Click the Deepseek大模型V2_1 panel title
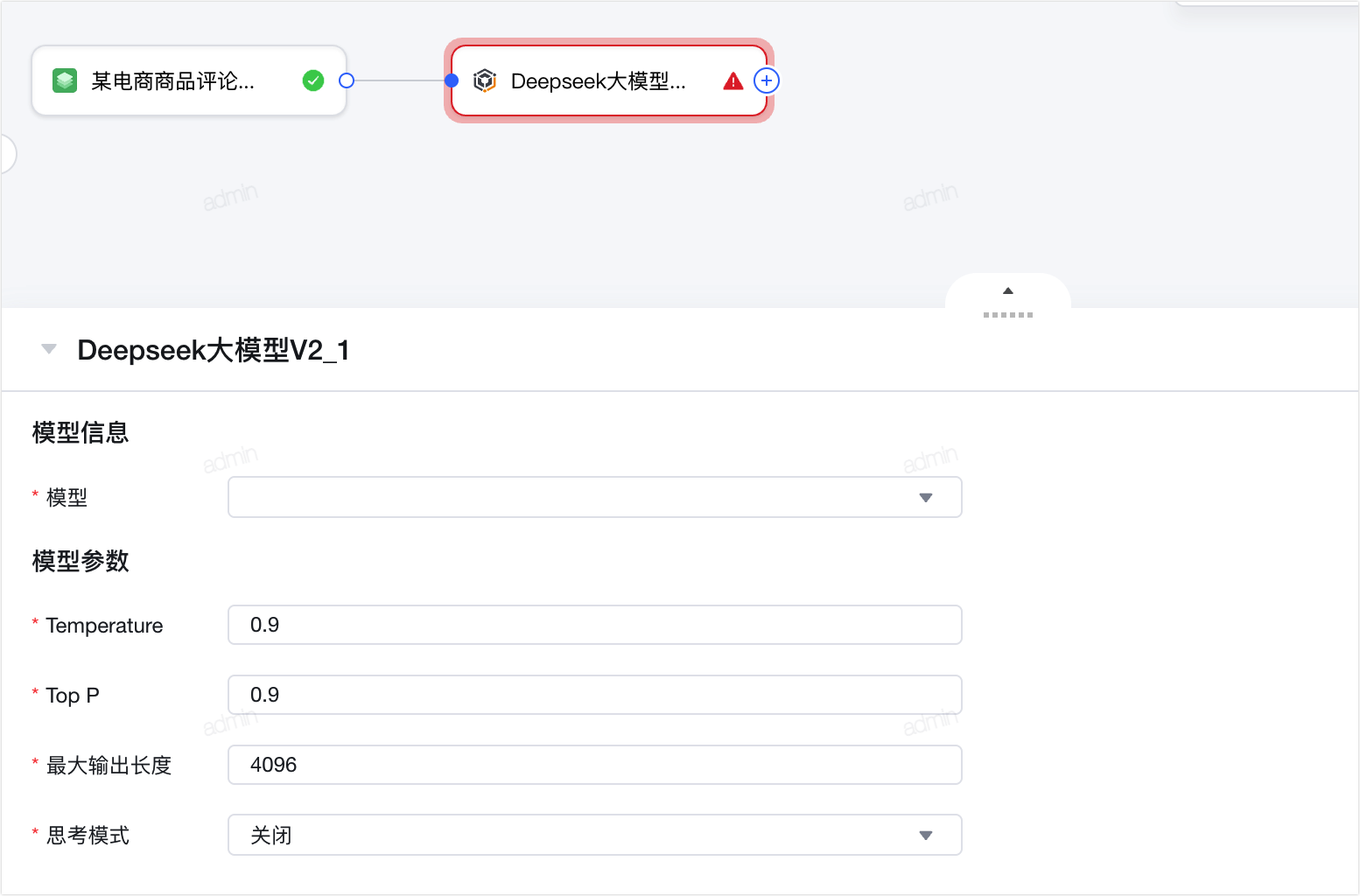 coord(214,350)
